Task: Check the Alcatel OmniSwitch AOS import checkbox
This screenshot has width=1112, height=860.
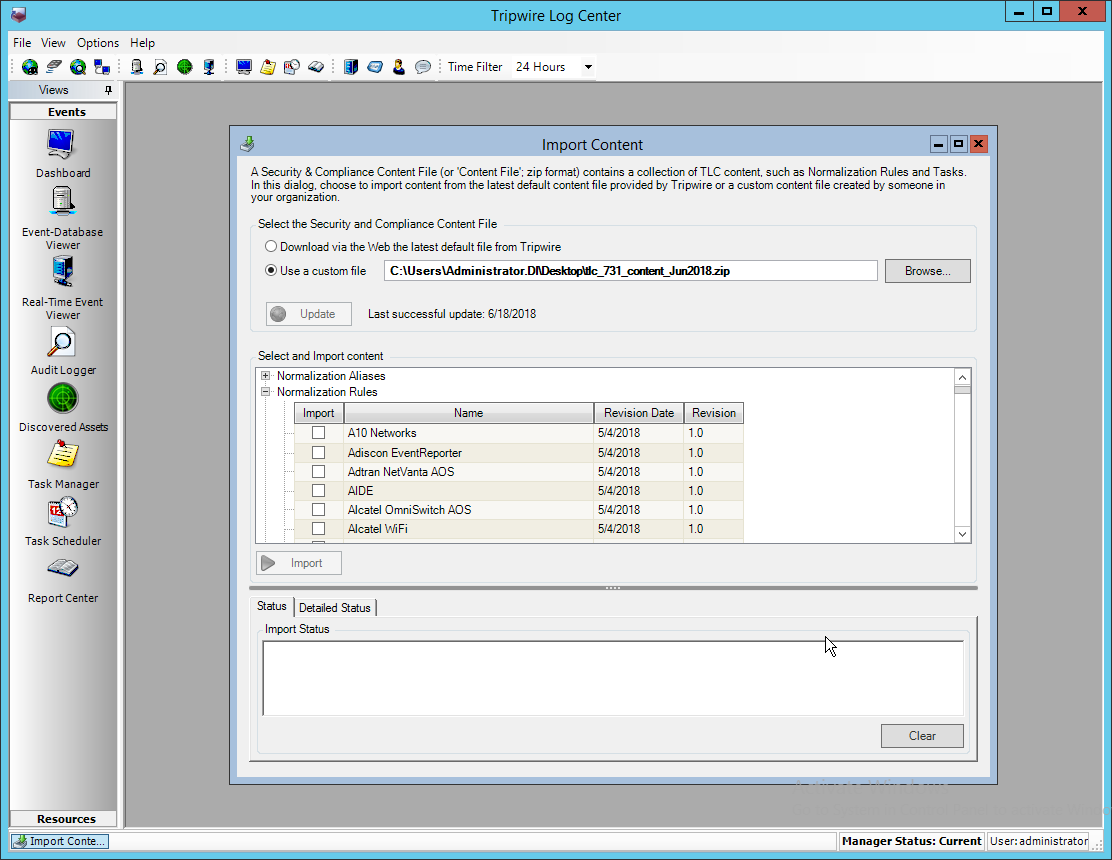Action: tap(318, 510)
